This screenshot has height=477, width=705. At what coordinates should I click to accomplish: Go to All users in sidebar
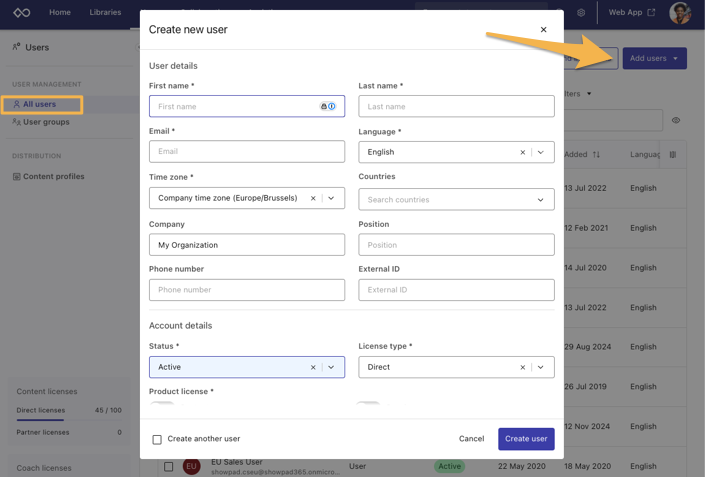click(x=42, y=104)
